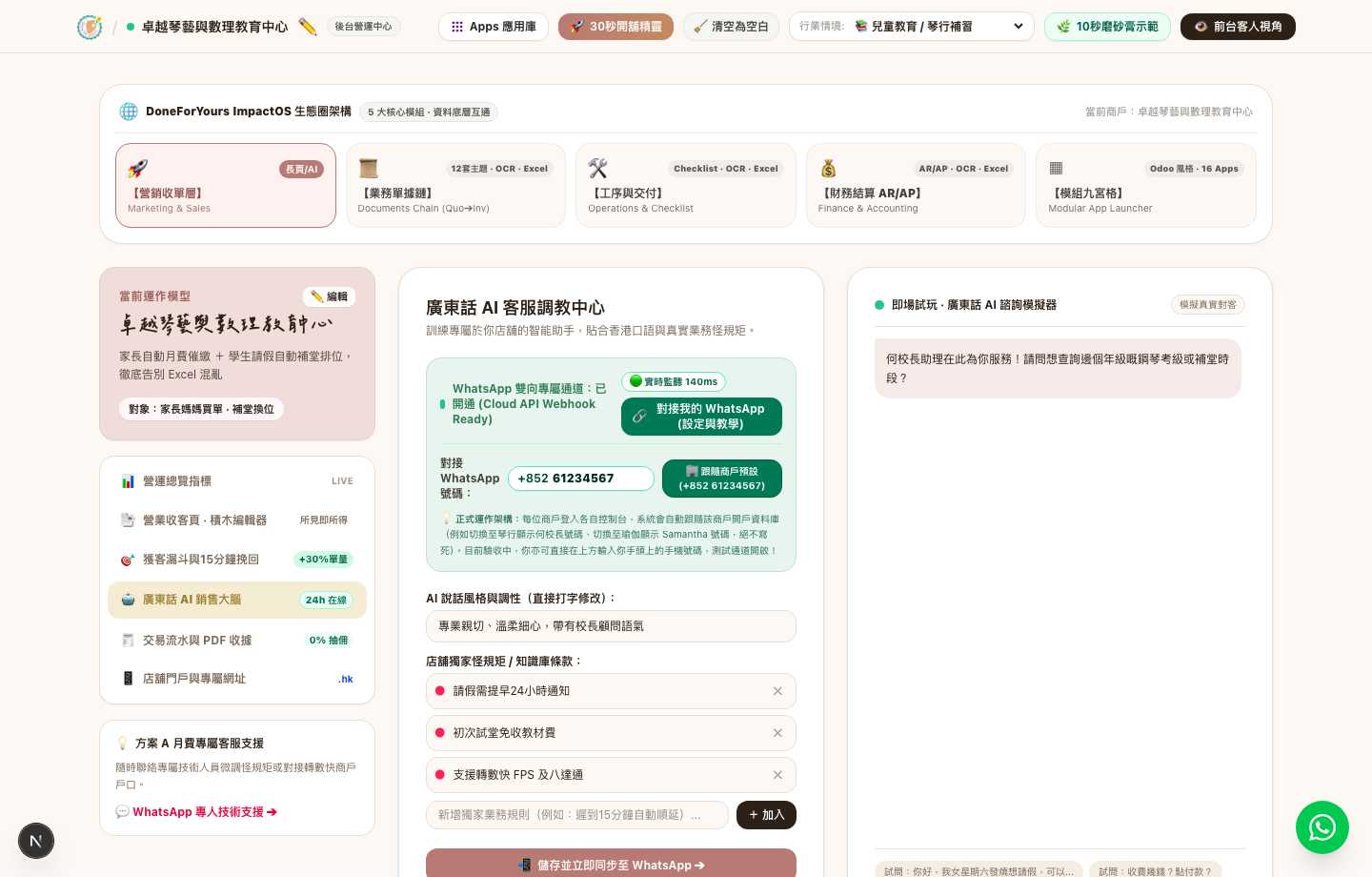Open 交易流水與 PDF 收據 in sidebar
1372x877 pixels.
click(237, 641)
